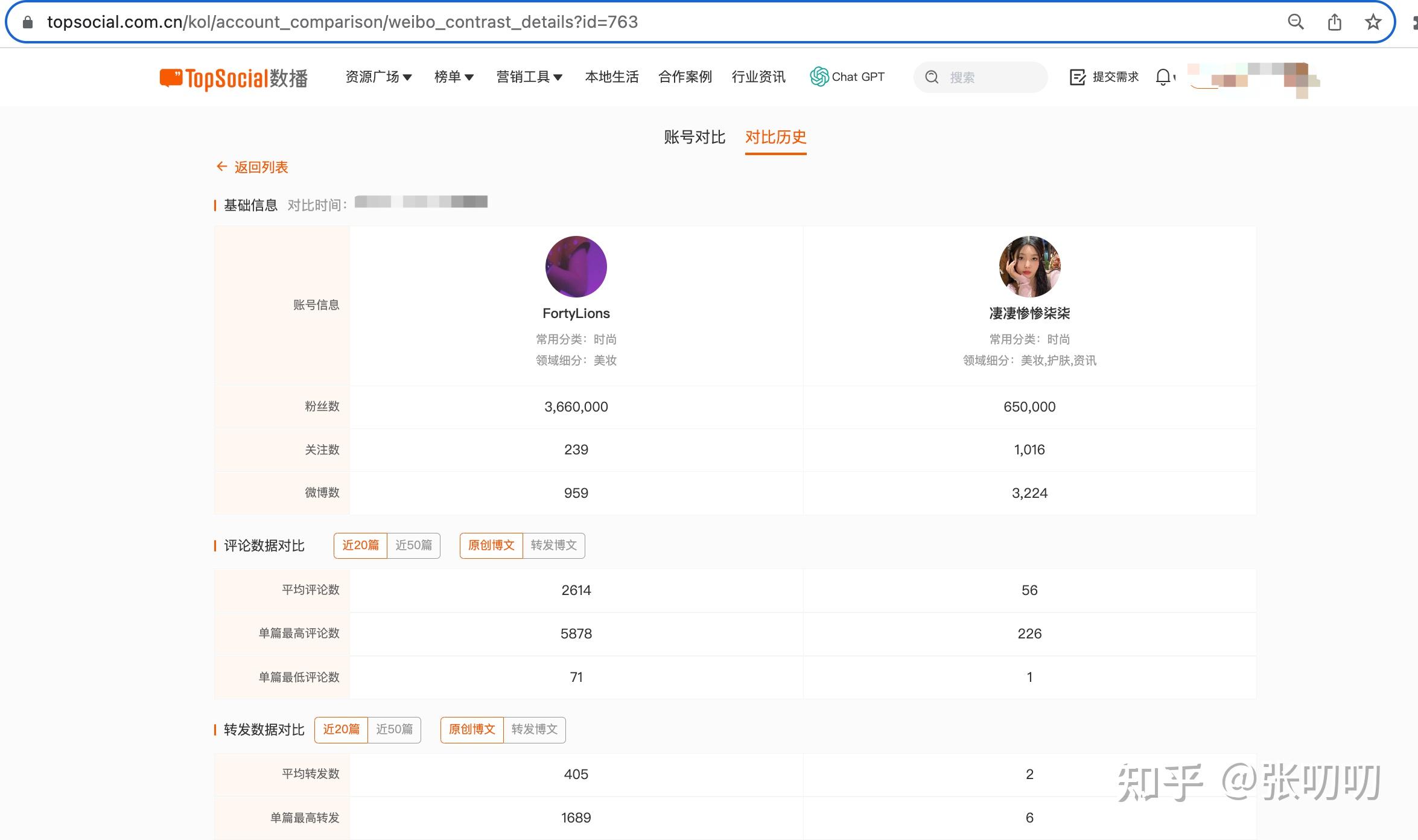
Task: Click the browser share icon
Action: coord(1334,22)
